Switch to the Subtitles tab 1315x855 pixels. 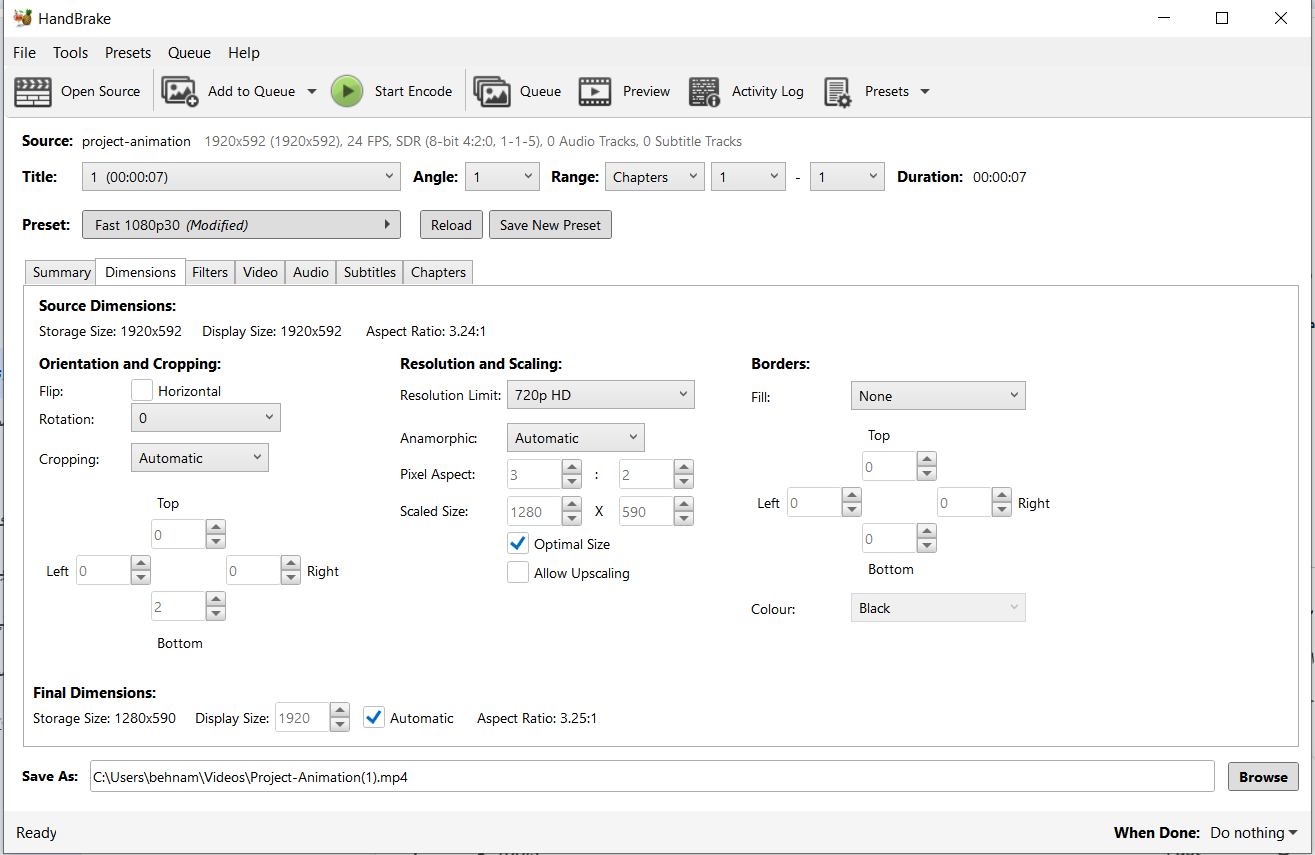[370, 272]
